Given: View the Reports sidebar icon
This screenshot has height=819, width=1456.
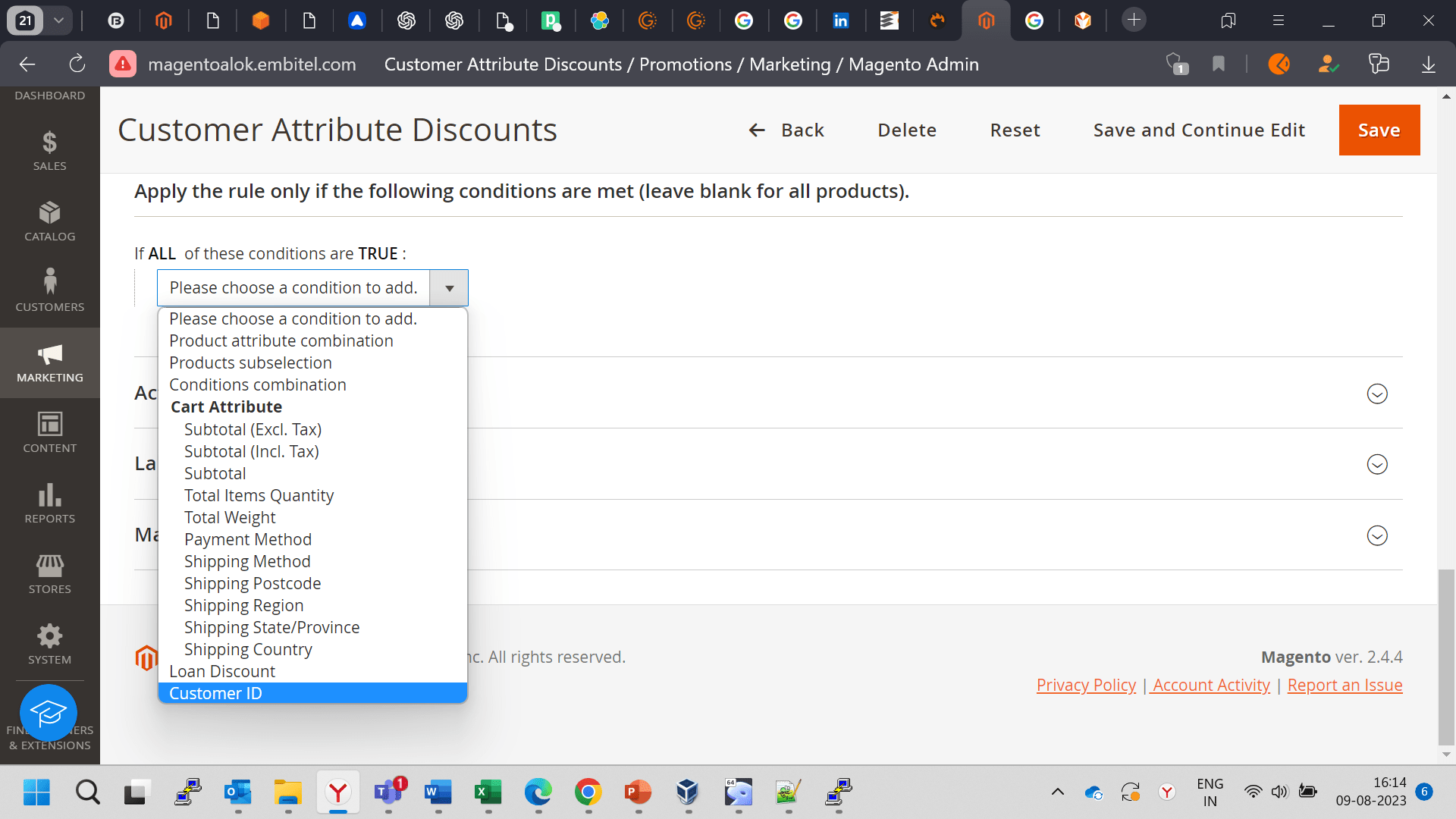Looking at the screenshot, I should pos(49,502).
